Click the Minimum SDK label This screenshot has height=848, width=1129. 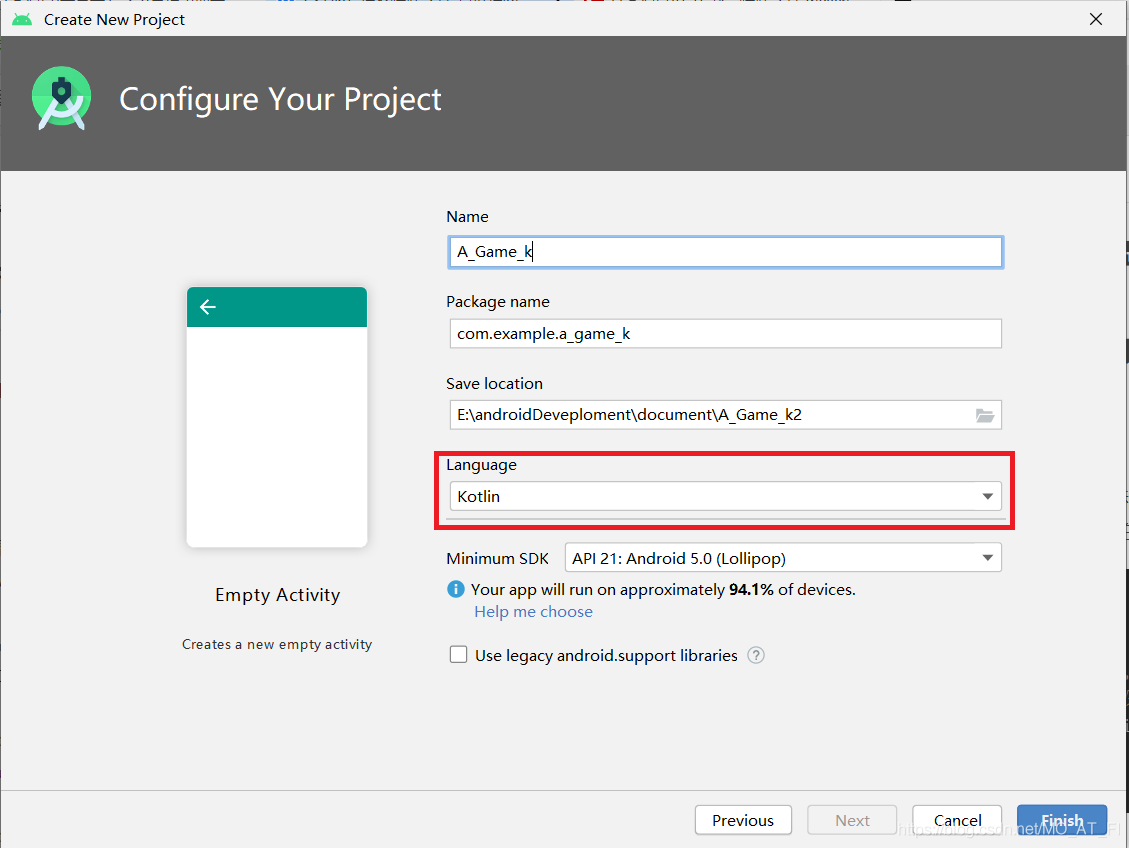(498, 559)
